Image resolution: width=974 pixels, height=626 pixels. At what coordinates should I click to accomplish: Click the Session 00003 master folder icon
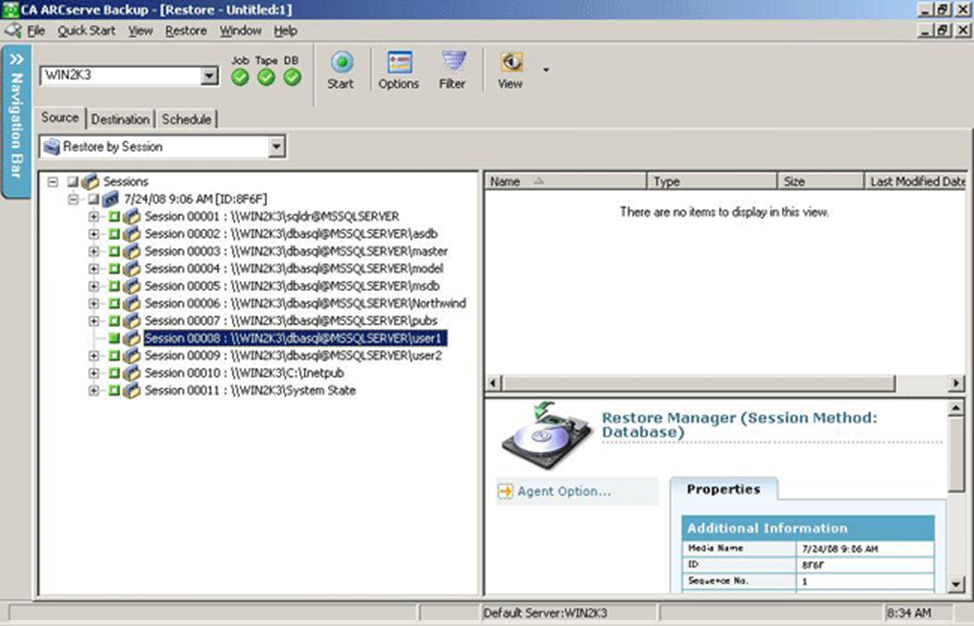[x=132, y=251]
